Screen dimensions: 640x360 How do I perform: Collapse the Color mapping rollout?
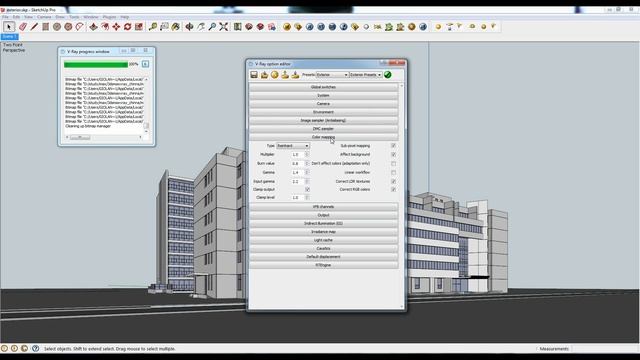coord(323,137)
